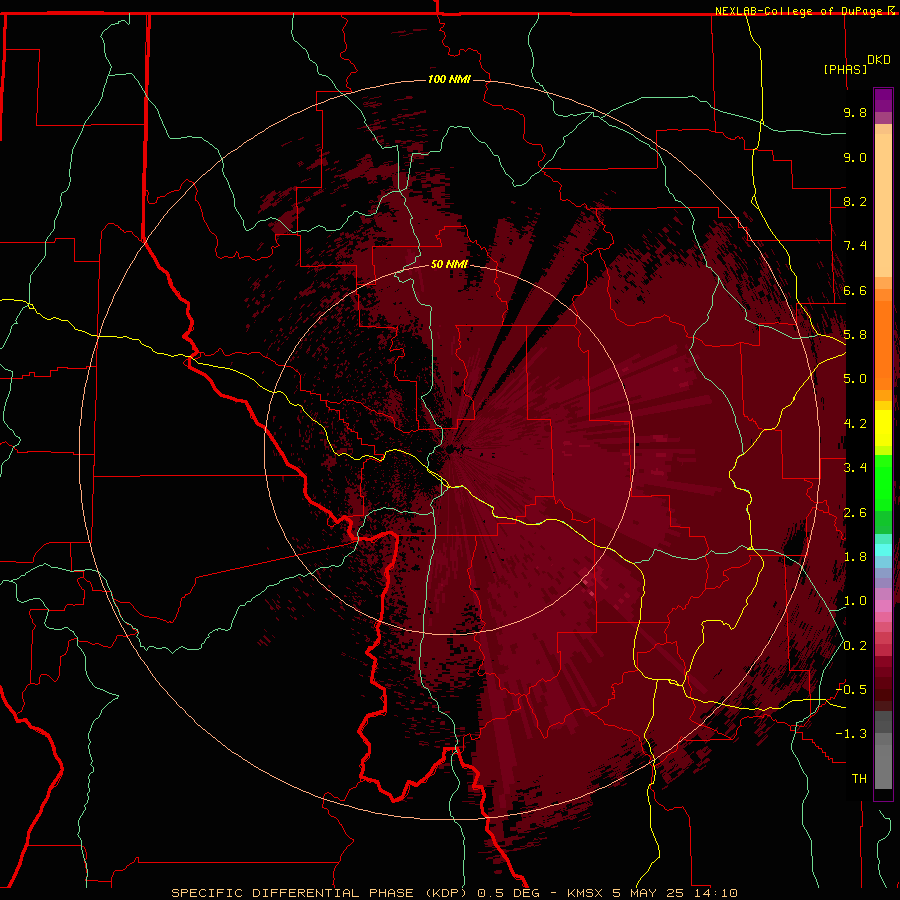The height and width of the screenshot is (900, 900).
Task: Click the 6.6 scale value
Action: [x=855, y=290]
